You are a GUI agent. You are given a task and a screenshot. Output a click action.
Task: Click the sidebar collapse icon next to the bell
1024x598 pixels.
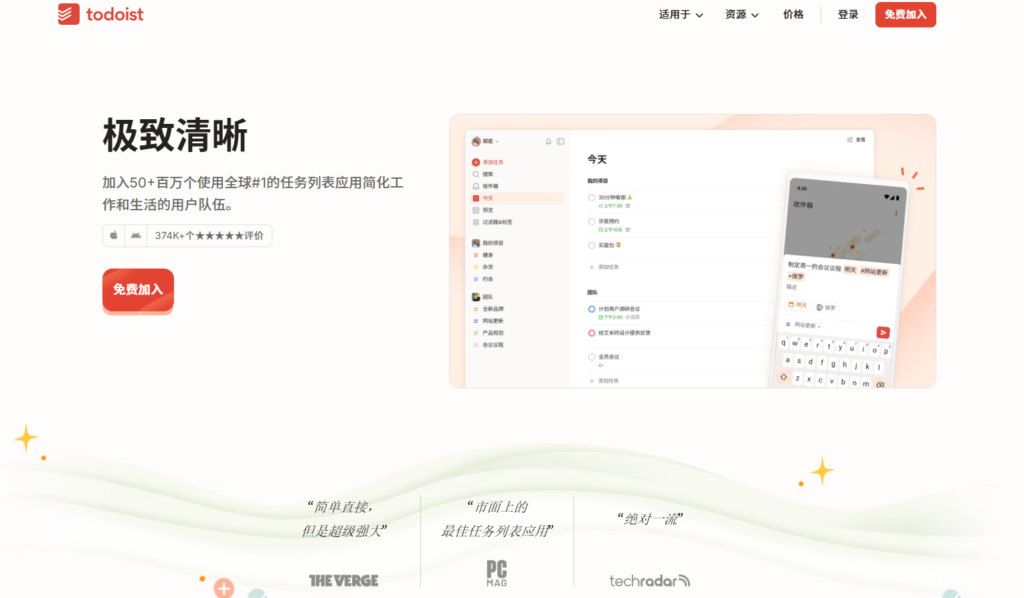pos(560,140)
